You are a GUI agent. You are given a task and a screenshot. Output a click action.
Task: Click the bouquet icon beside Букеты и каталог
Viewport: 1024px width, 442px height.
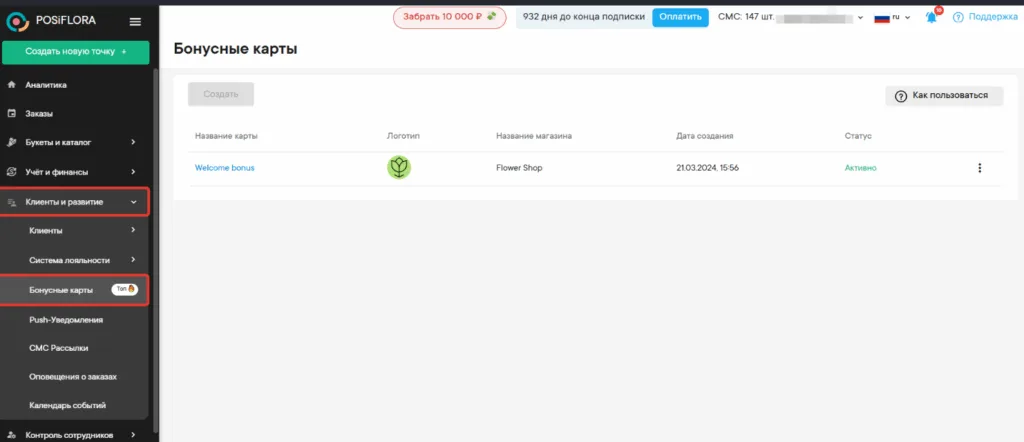(x=11, y=142)
